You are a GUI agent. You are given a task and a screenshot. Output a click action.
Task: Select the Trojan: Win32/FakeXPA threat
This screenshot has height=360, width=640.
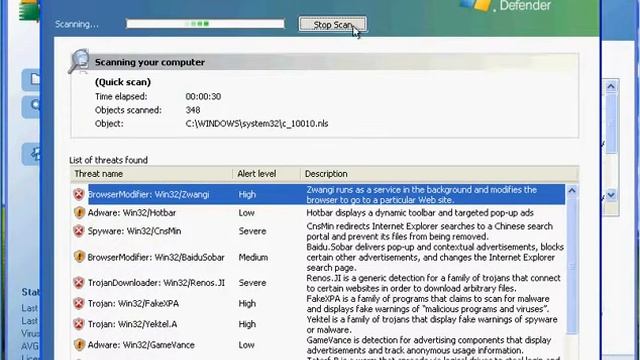[x=133, y=304]
